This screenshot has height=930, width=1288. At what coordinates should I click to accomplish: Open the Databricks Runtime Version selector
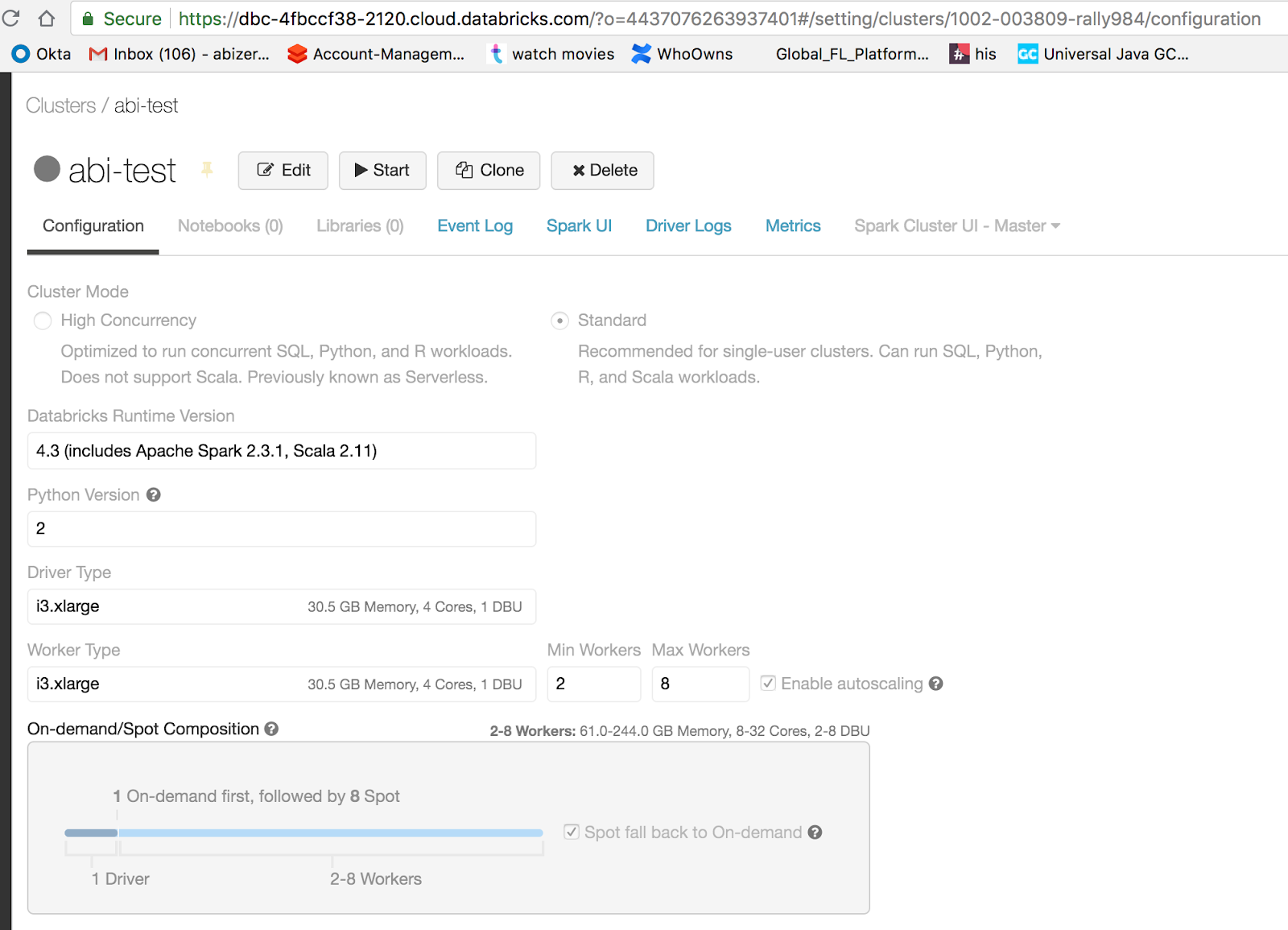pos(281,451)
